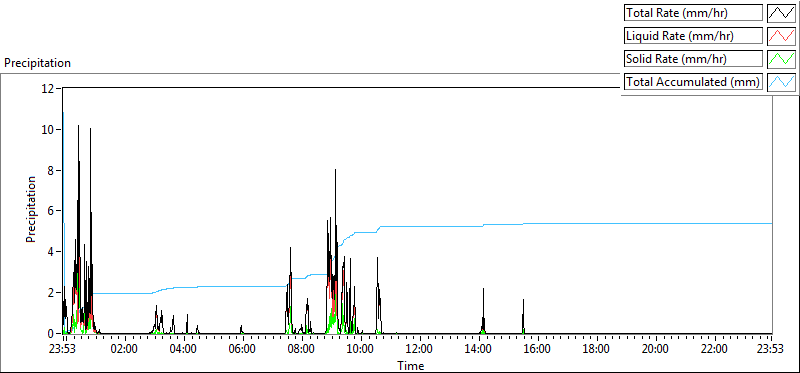Click the black Total Rate legend line icon
The image size is (800, 373).
tap(782, 13)
